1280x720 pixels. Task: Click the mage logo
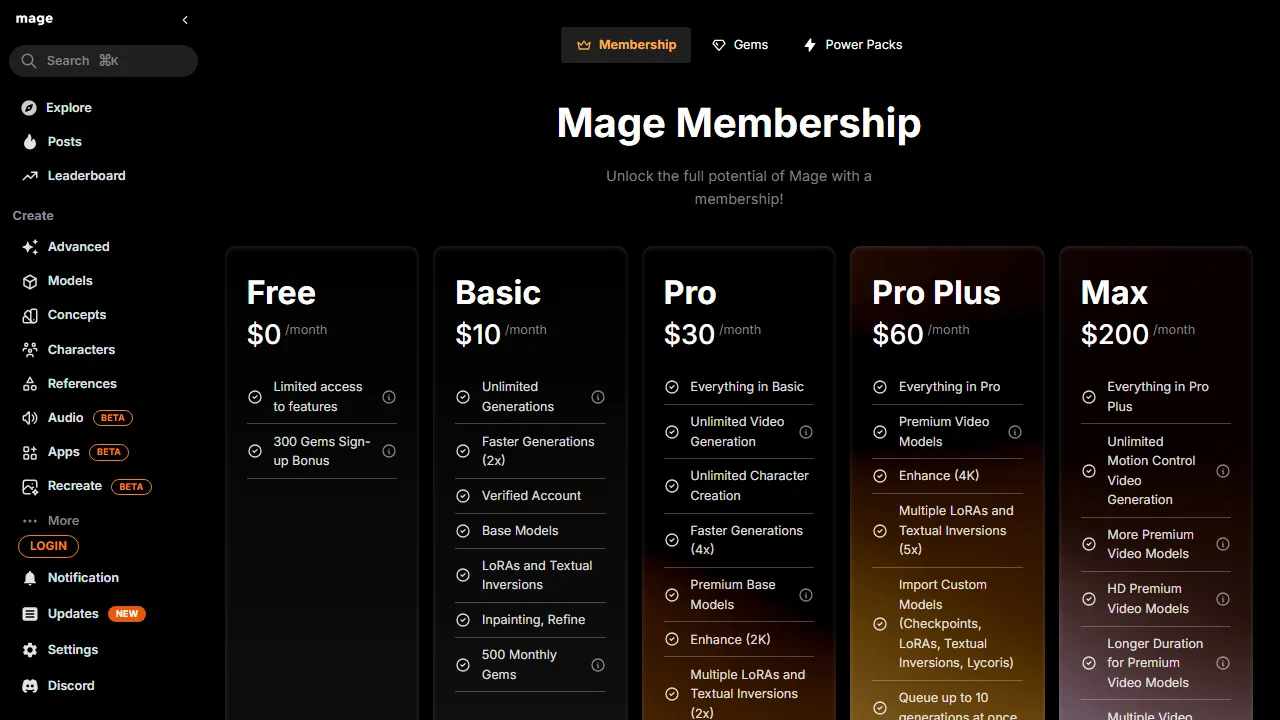click(34, 19)
